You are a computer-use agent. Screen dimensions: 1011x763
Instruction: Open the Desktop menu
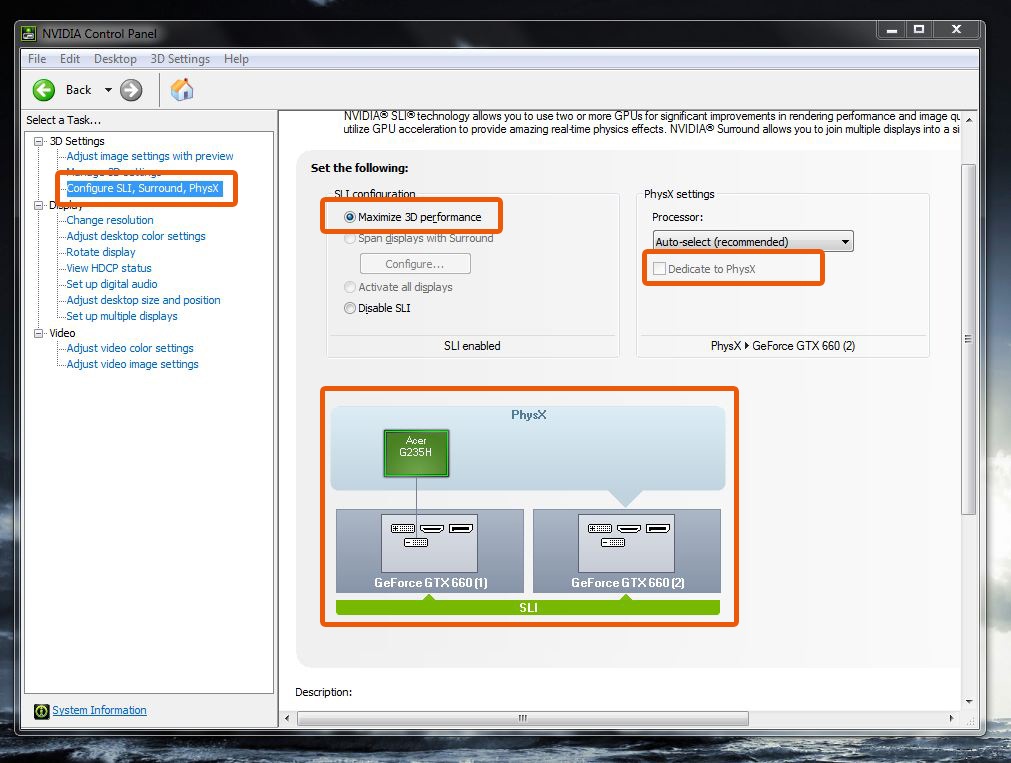pyautogui.click(x=115, y=59)
